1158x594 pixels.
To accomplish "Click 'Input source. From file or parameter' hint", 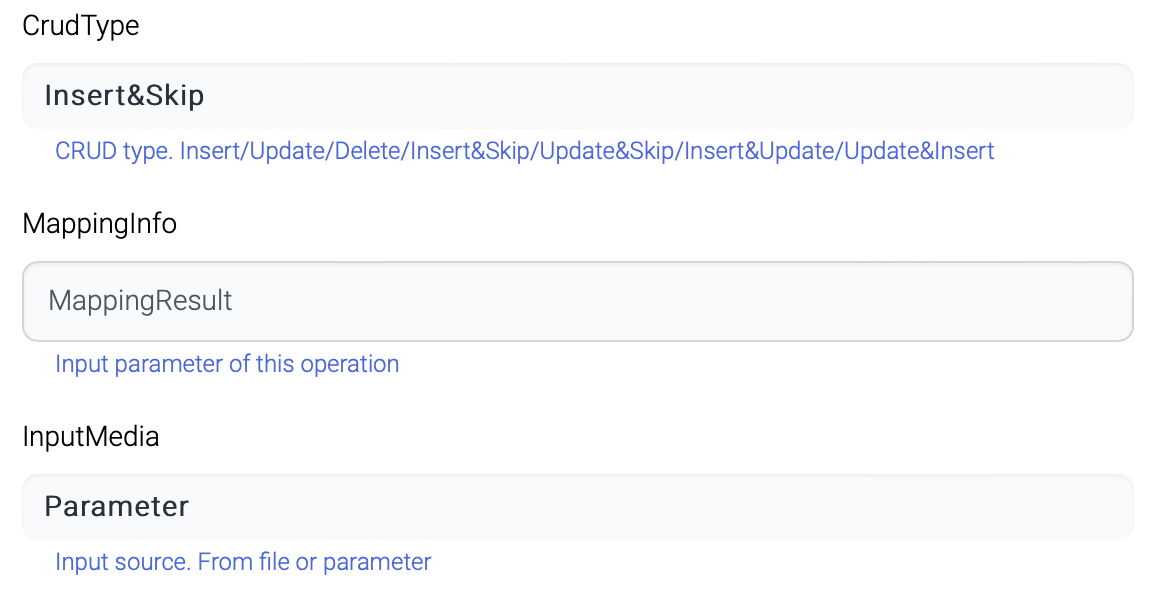I will click(x=243, y=562).
